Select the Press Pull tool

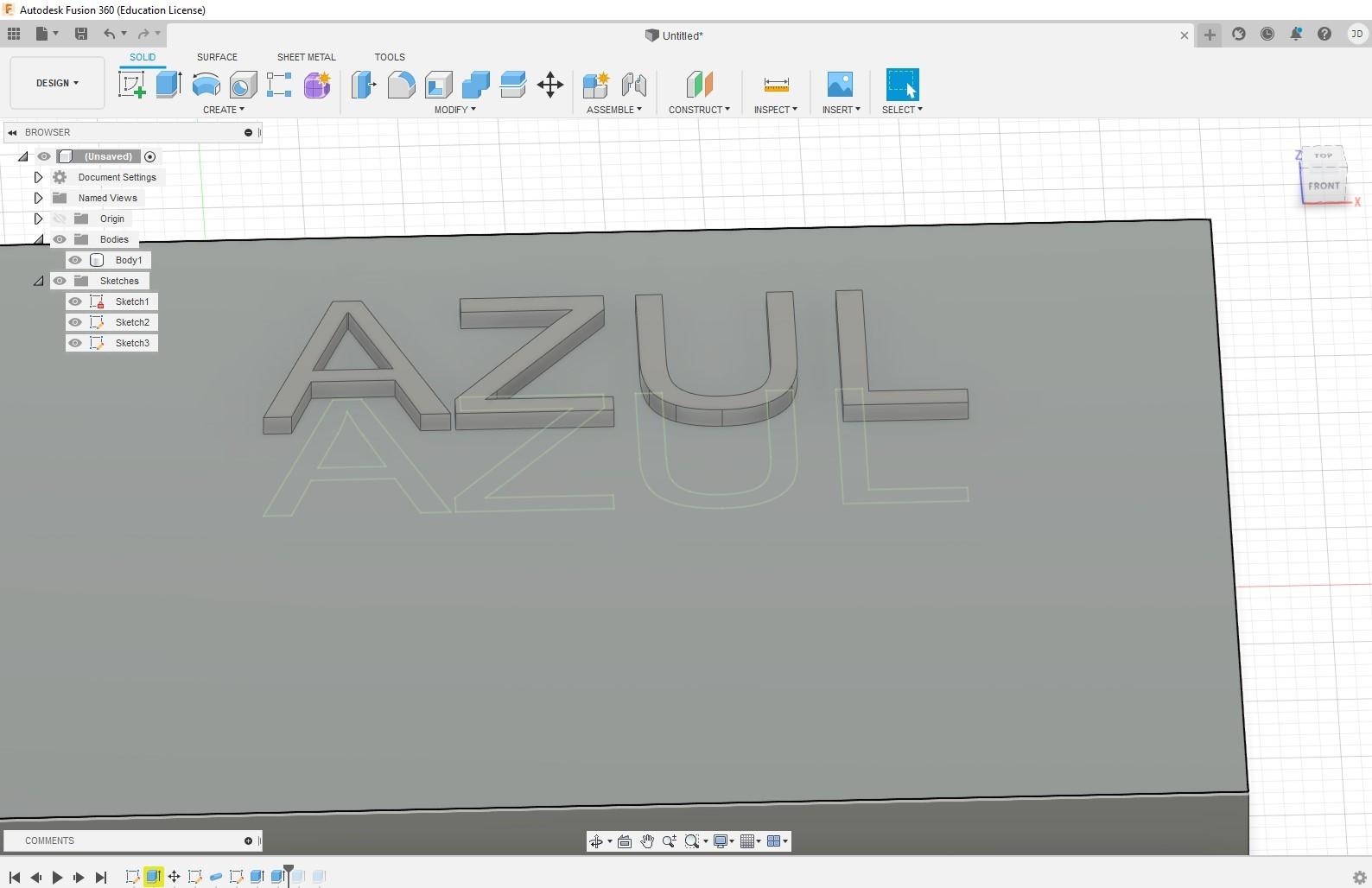click(x=364, y=85)
